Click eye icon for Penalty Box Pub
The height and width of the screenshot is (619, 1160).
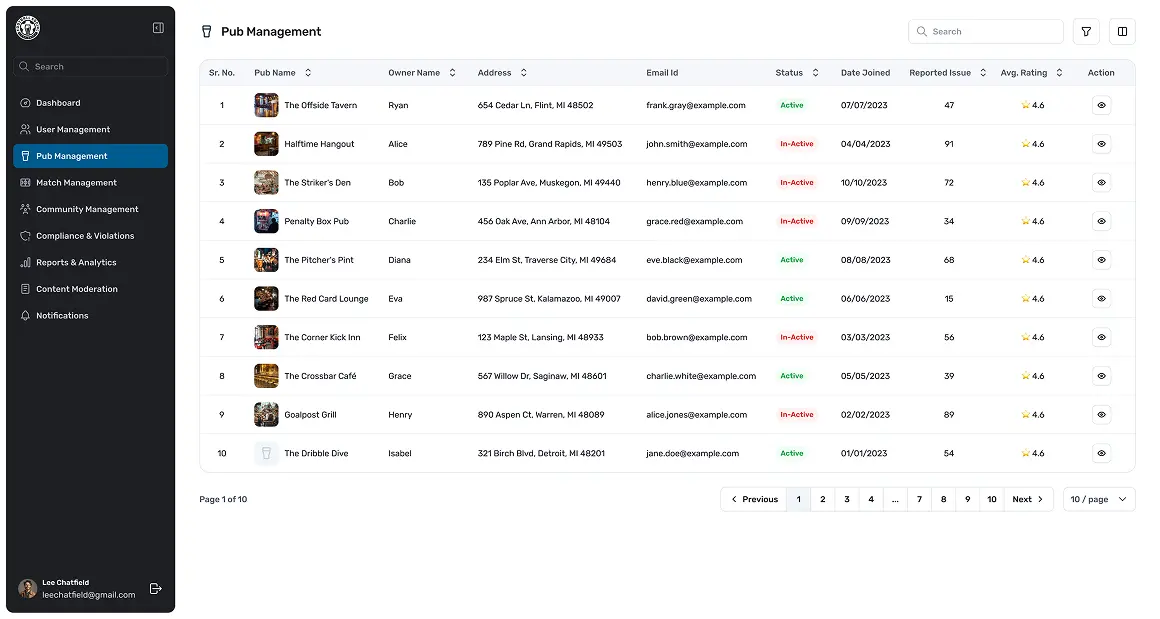coord(1101,221)
